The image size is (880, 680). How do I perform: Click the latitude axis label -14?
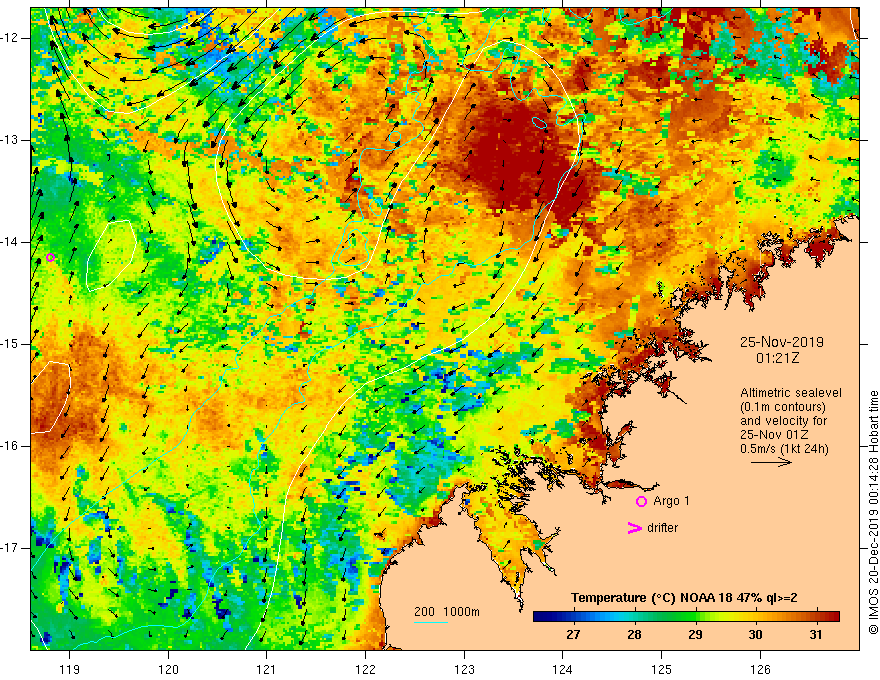[11, 242]
